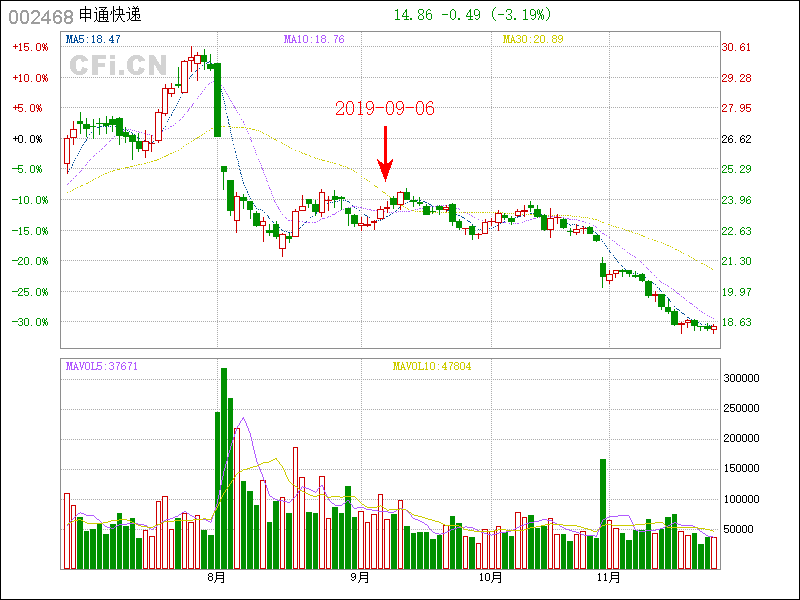Click the stock name 申通快递
Image resolution: width=800 pixels, height=600 pixels.
(114, 16)
